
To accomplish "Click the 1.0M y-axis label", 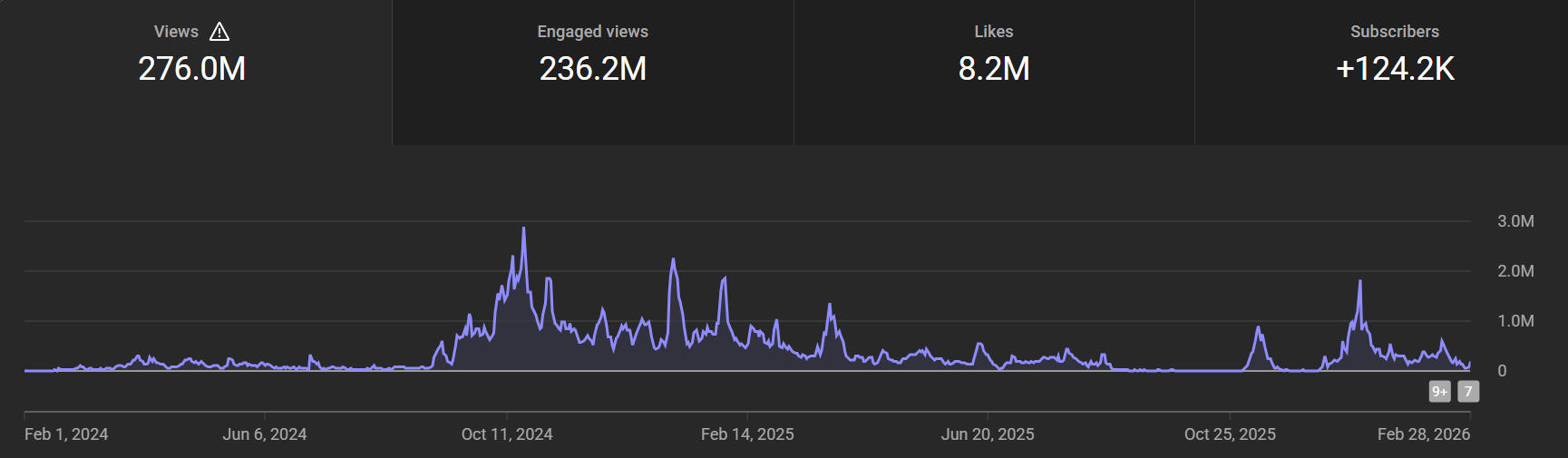I will pyautogui.click(x=1515, y=321).
